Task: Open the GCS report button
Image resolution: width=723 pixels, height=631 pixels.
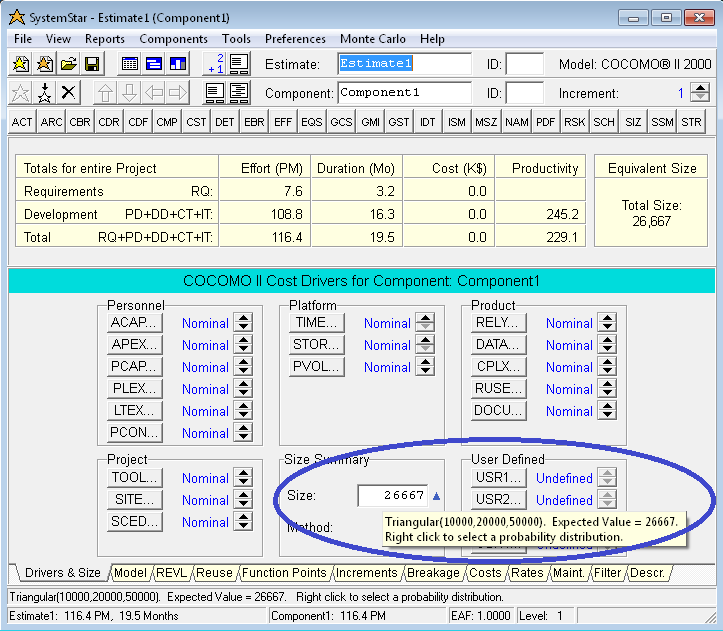Action: click(x=341, y=122)
